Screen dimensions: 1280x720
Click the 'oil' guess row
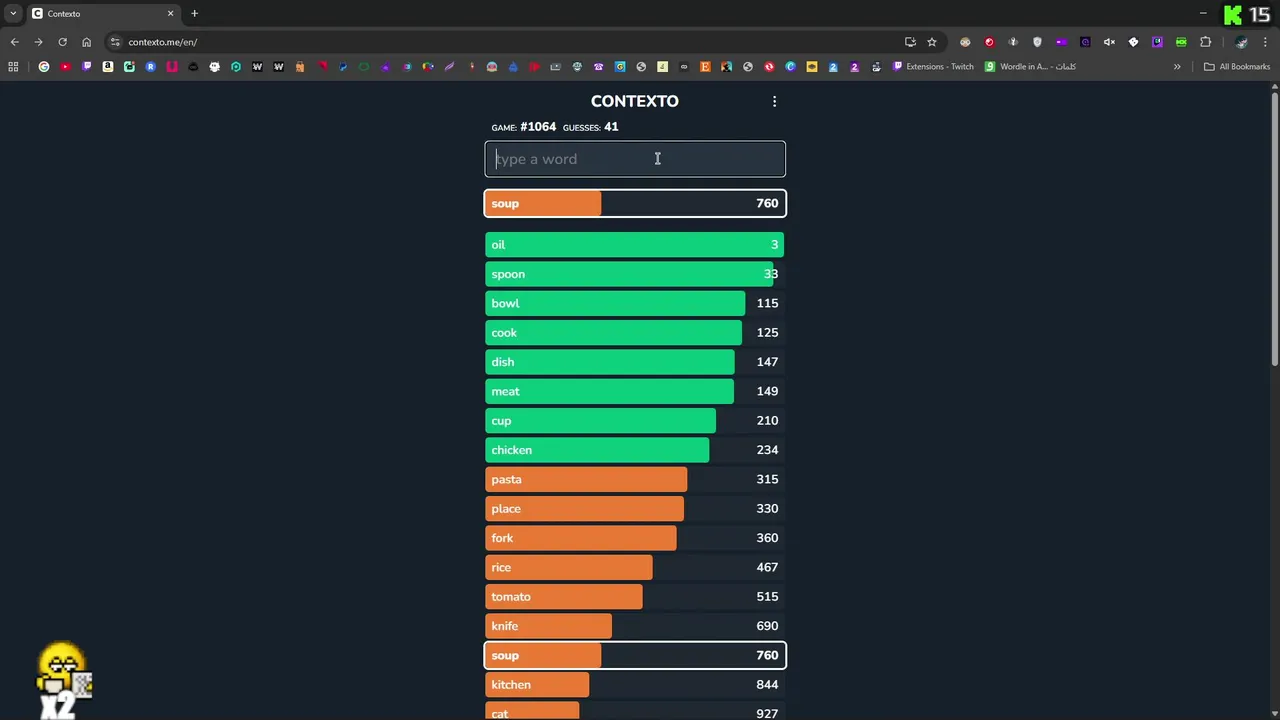(x=635, y=245)
